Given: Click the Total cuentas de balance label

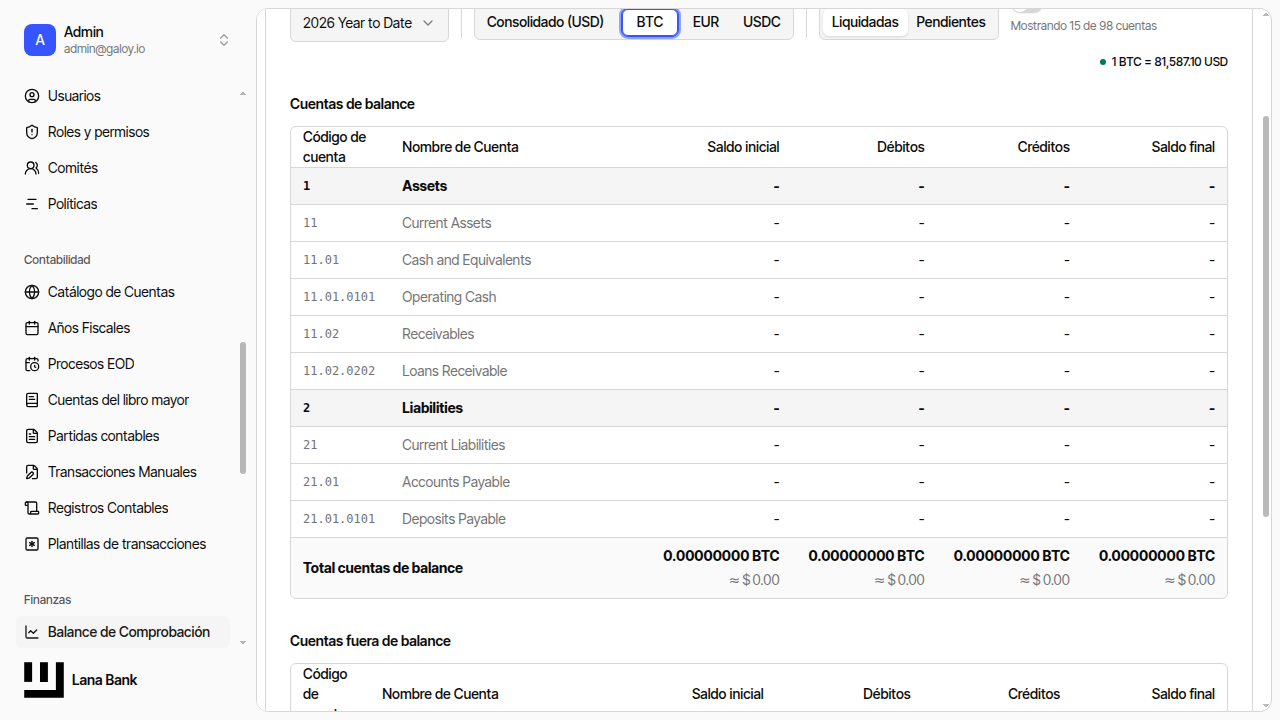Looking at the screenshot, I should point(383,568).
